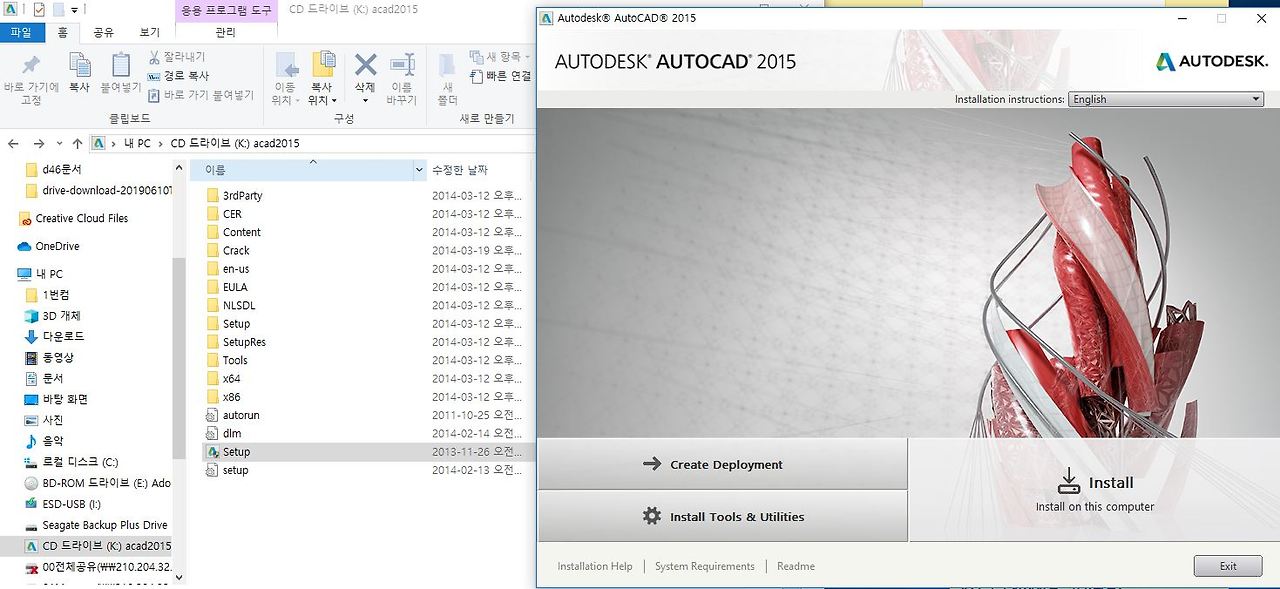
Task: Open the 이름 column filter dropdown arrow
Action: tap(419, 170)
